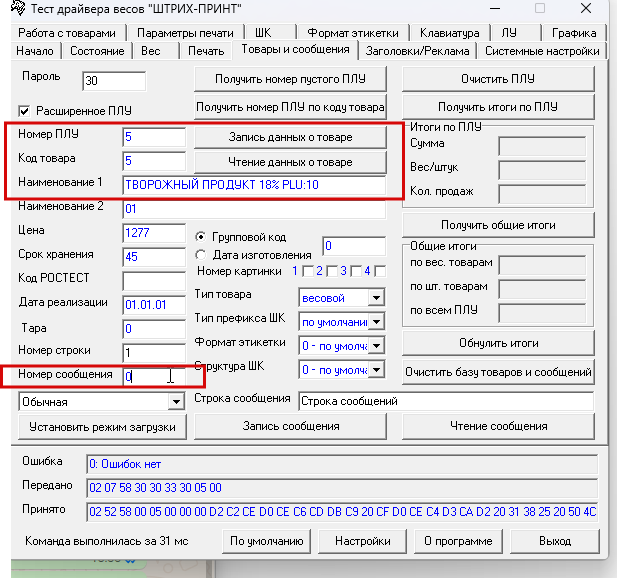Image resolution: width=617 pixels, height=578 pixels.
Task: Open the Заголовки/Реклама tab
Action: click(x=417, y=51)
